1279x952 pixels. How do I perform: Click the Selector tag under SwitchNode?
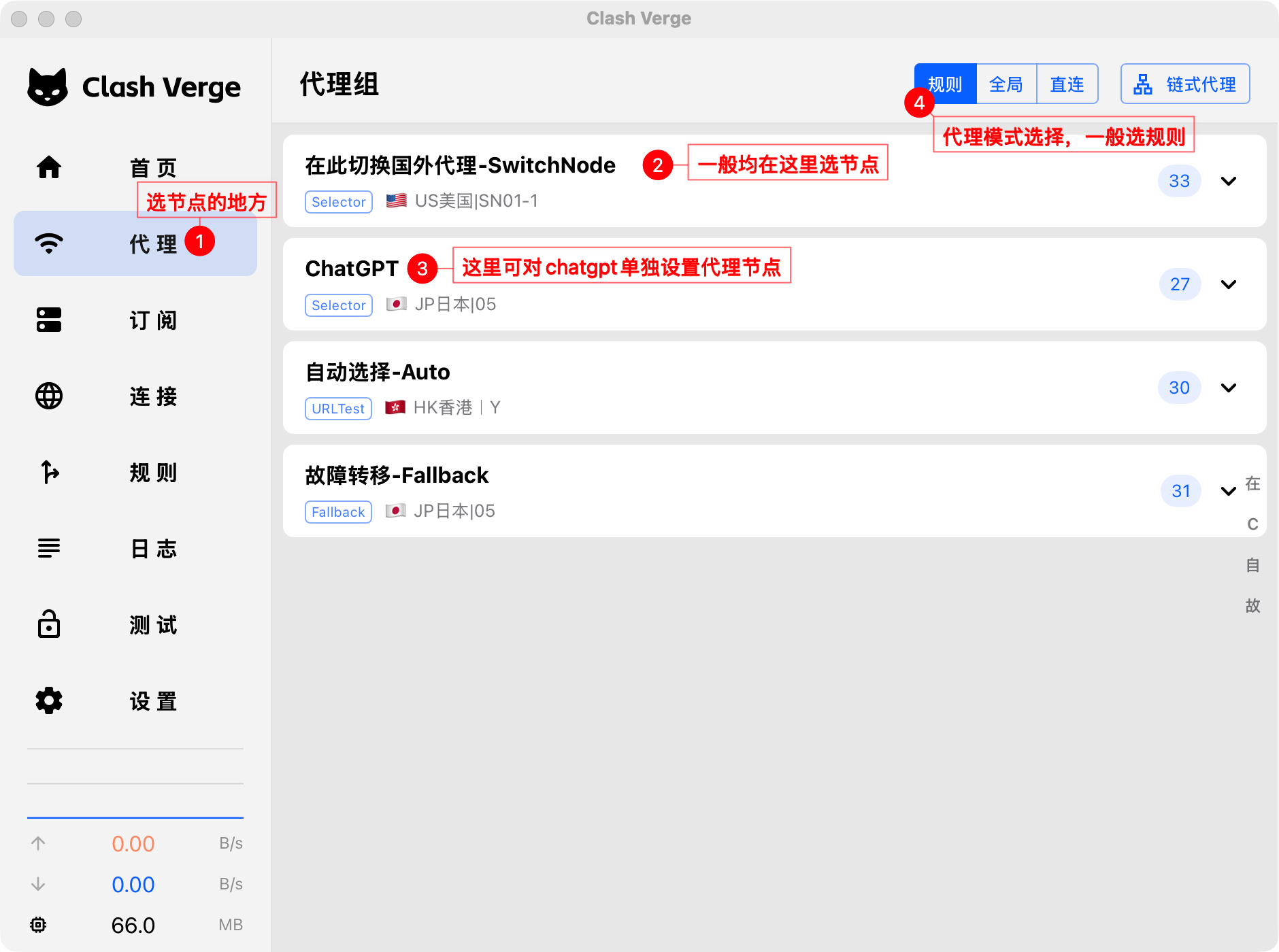coord(339,202)
